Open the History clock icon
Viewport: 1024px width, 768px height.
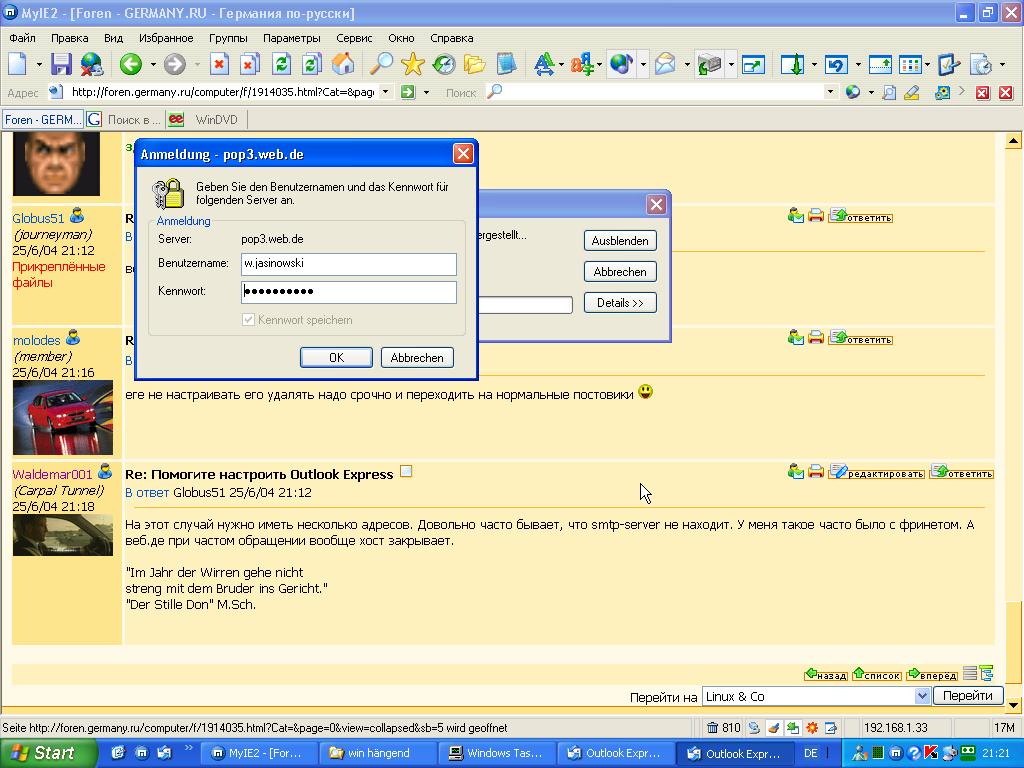point(444,64)
